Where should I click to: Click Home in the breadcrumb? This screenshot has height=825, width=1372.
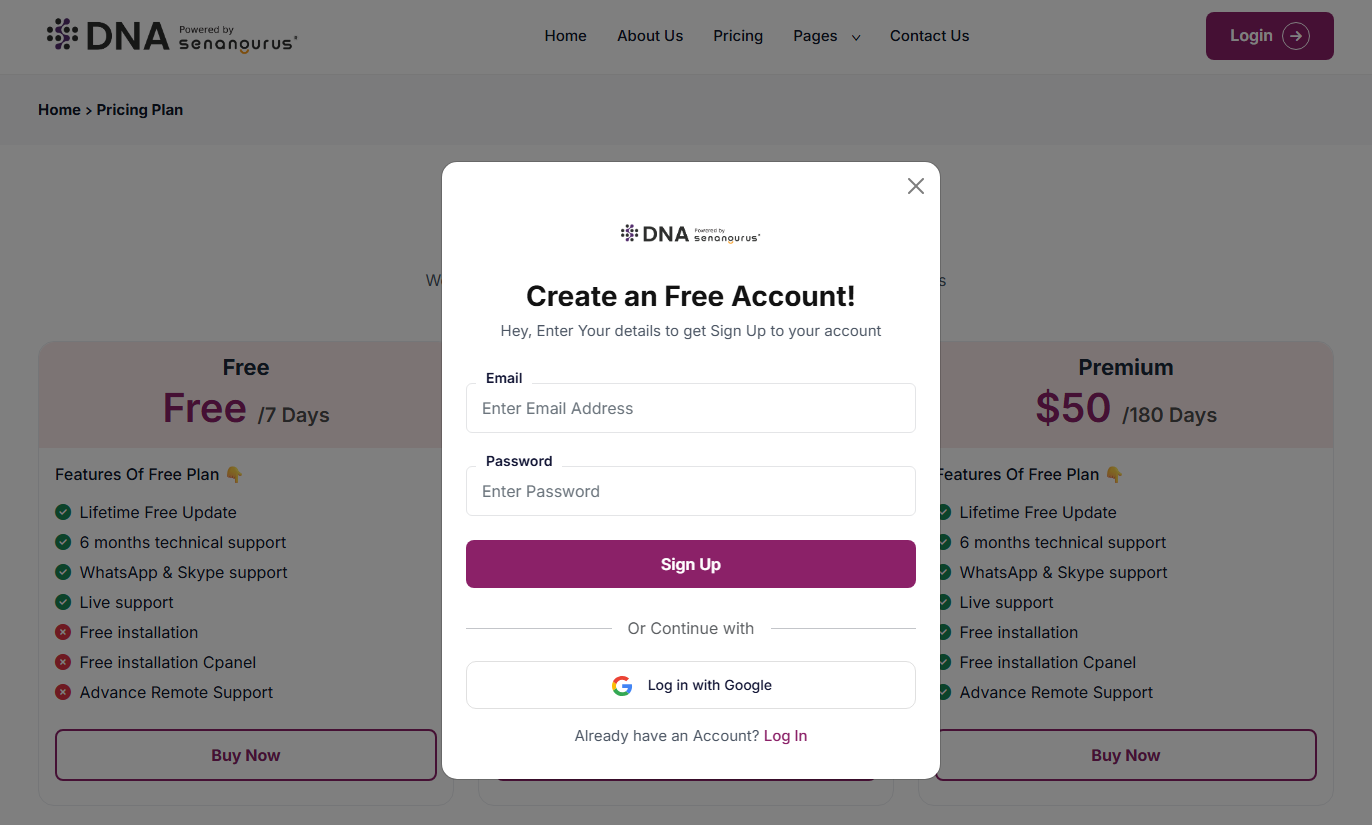[59, 110]
